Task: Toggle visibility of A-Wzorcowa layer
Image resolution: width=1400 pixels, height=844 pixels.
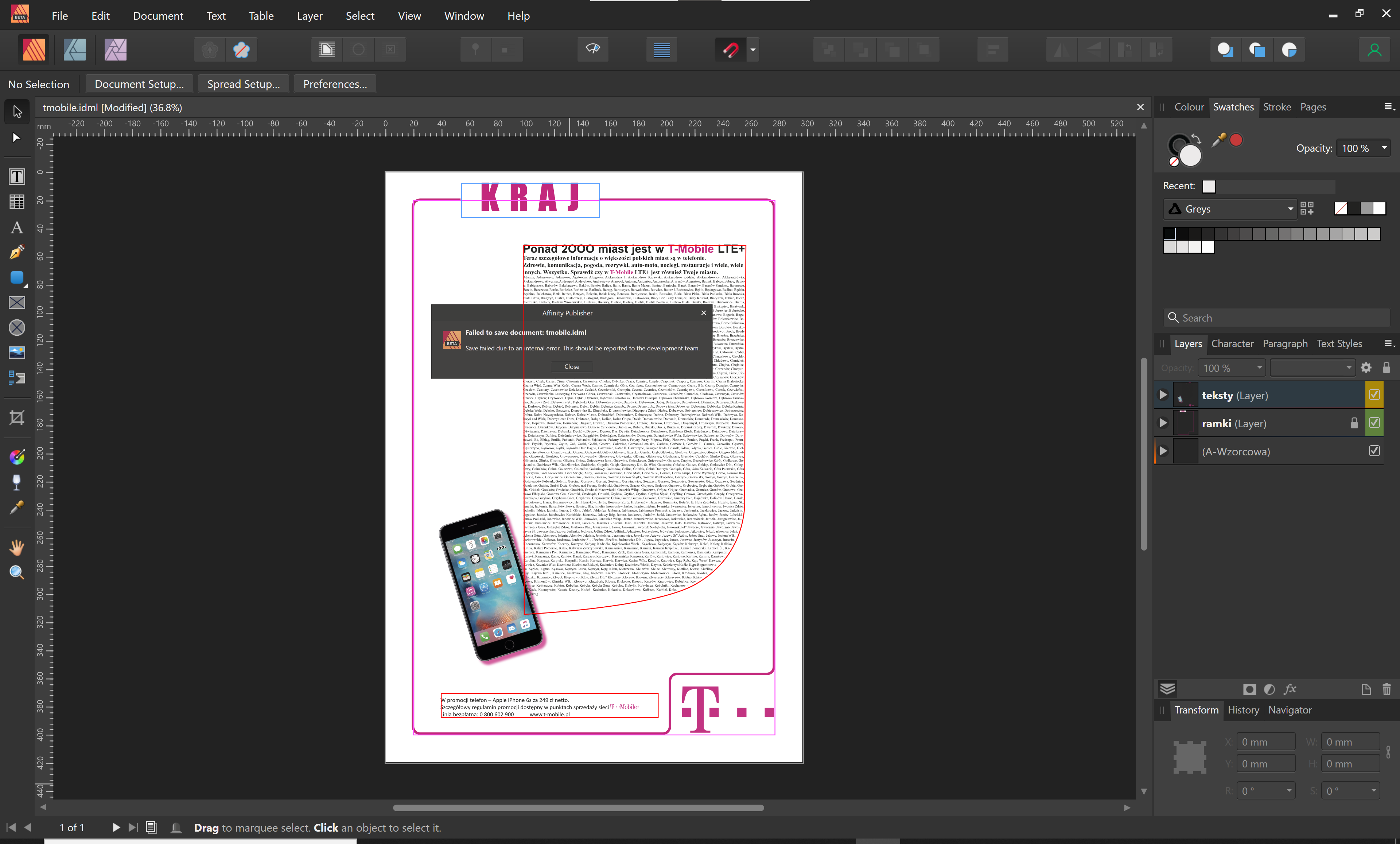Action: click(1374, 451)
